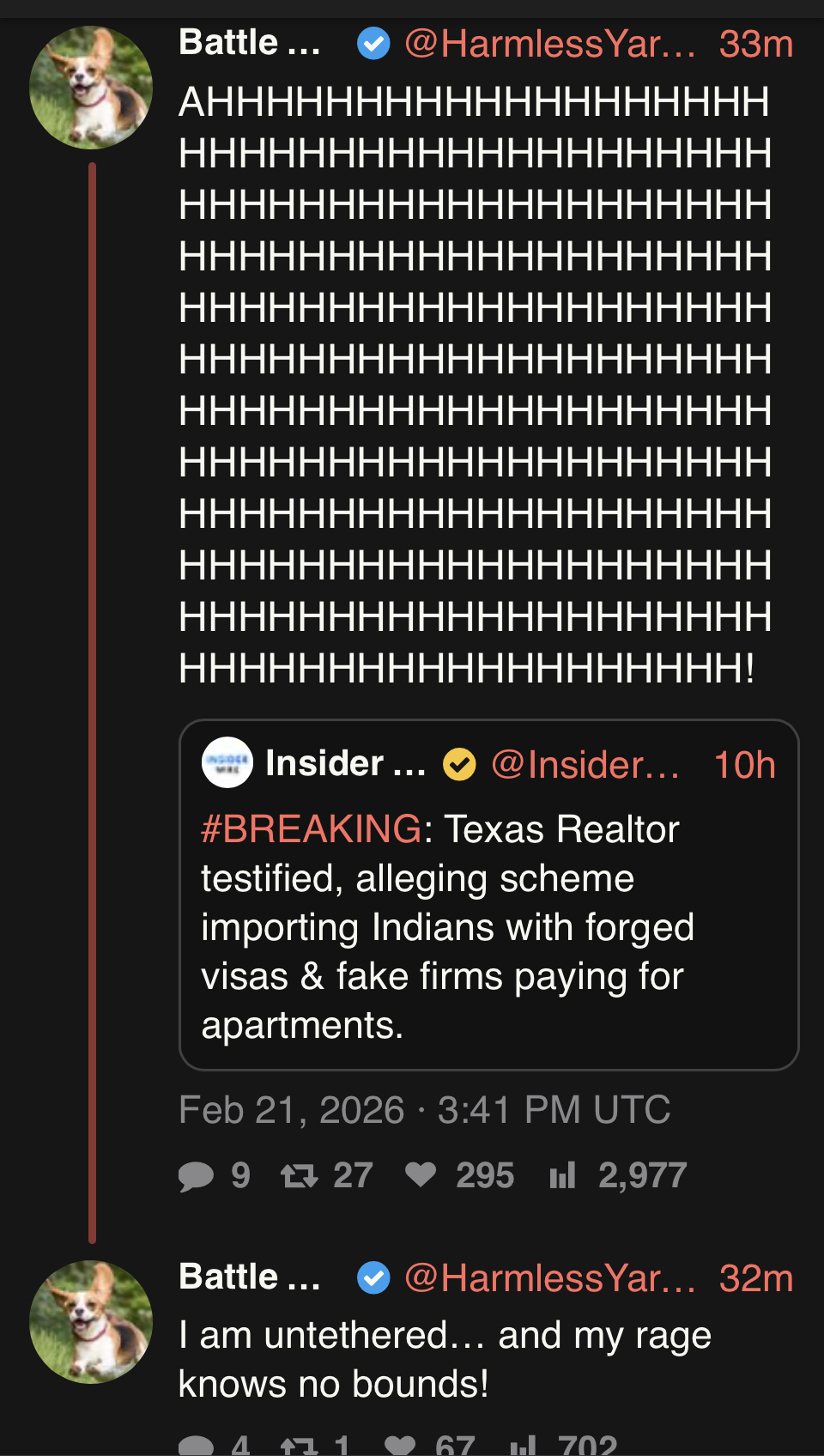Click the 32m timestamp on second tweet
Viewport: 824px width, 1456px height.
755,1278
